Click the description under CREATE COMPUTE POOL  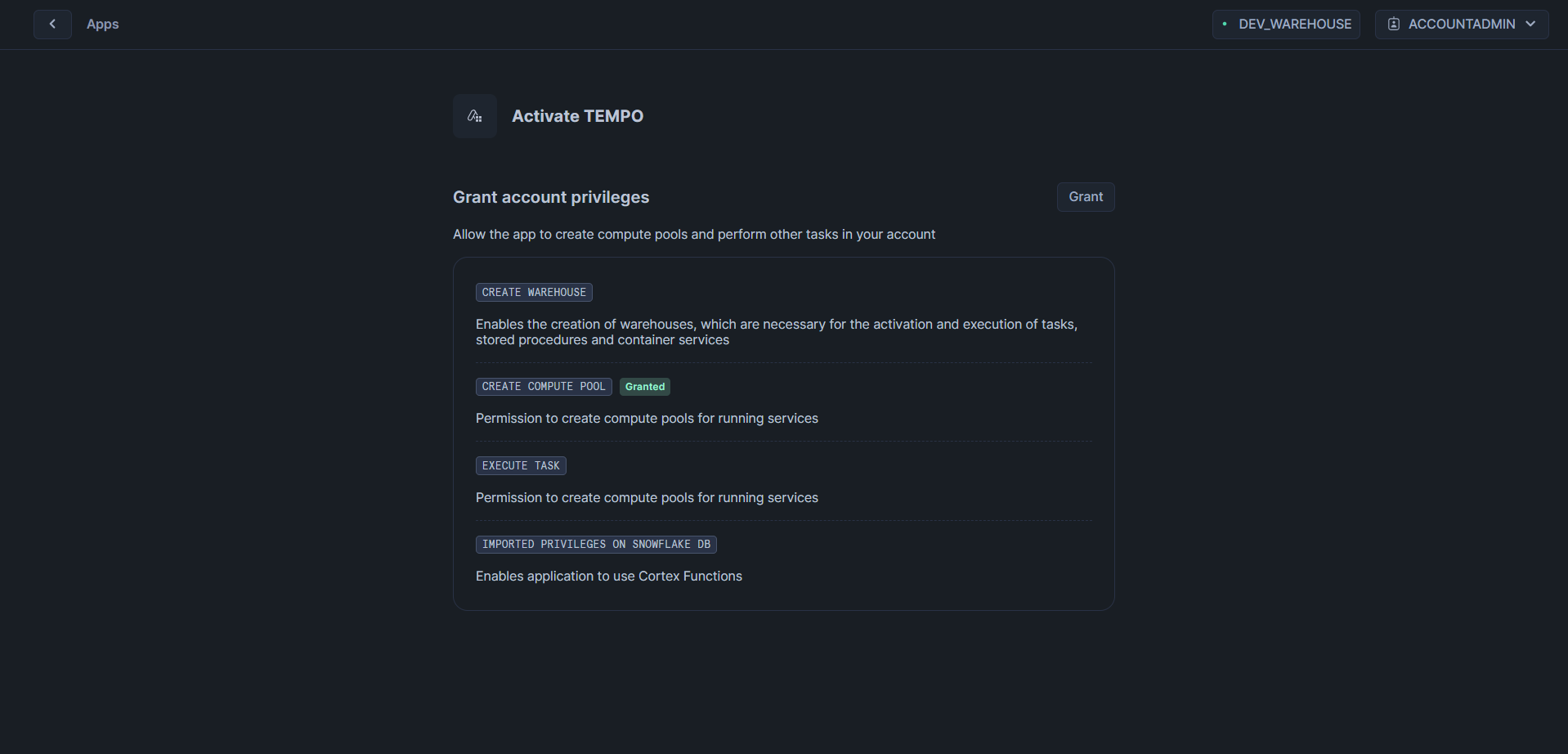(647, 418)
